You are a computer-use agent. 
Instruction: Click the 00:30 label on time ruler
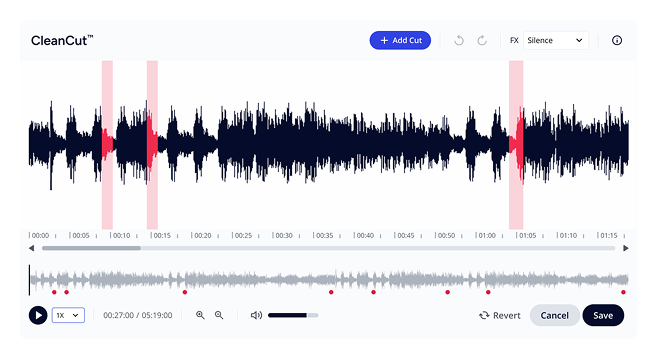[x=284, y=236]
